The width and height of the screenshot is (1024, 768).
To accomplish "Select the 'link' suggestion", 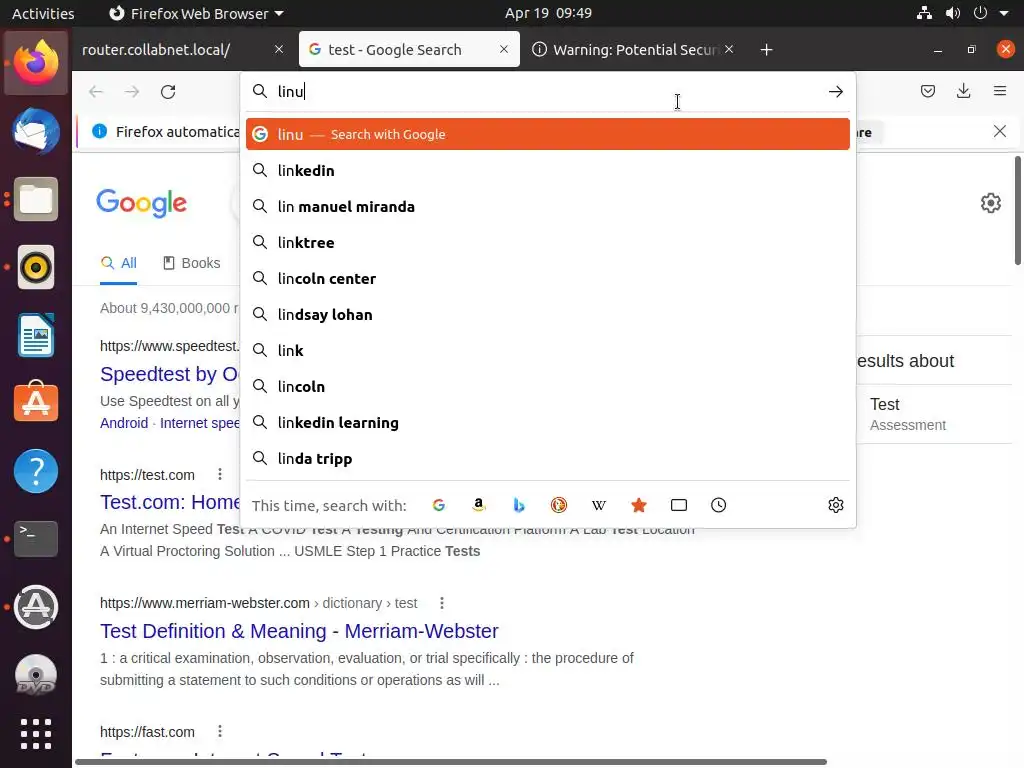I will [547, 350].
